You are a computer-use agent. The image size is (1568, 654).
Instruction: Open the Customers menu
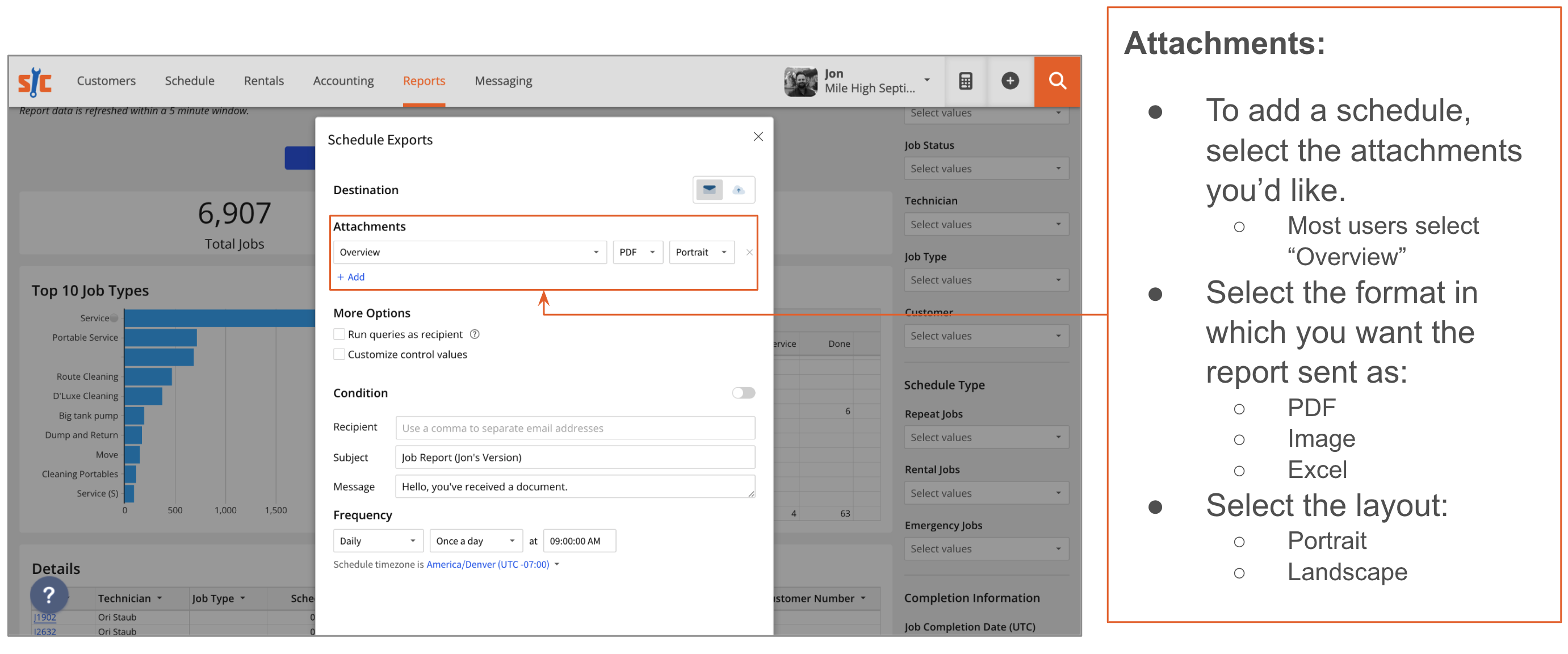point(106,81)
